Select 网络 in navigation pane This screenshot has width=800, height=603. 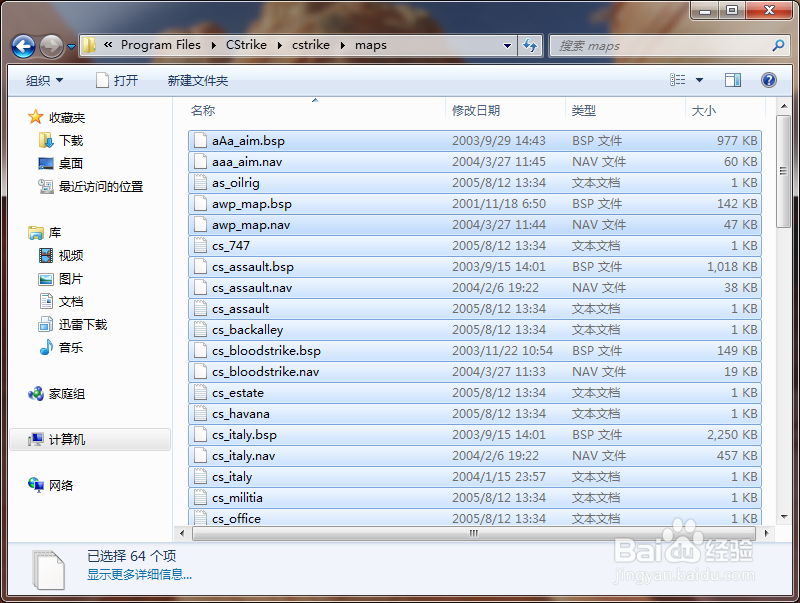[61, 485]
